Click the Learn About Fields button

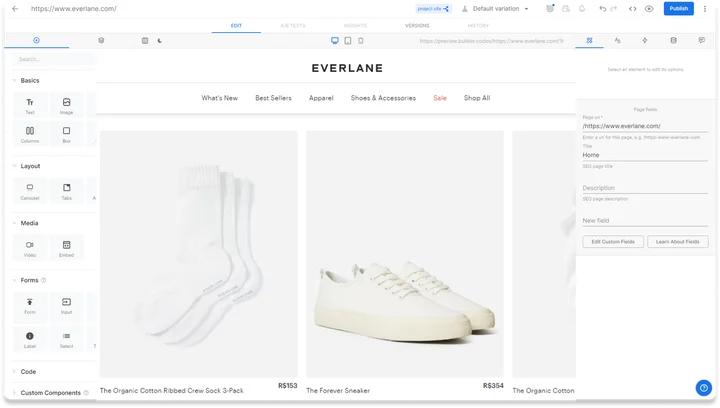(x=677, y=241)
